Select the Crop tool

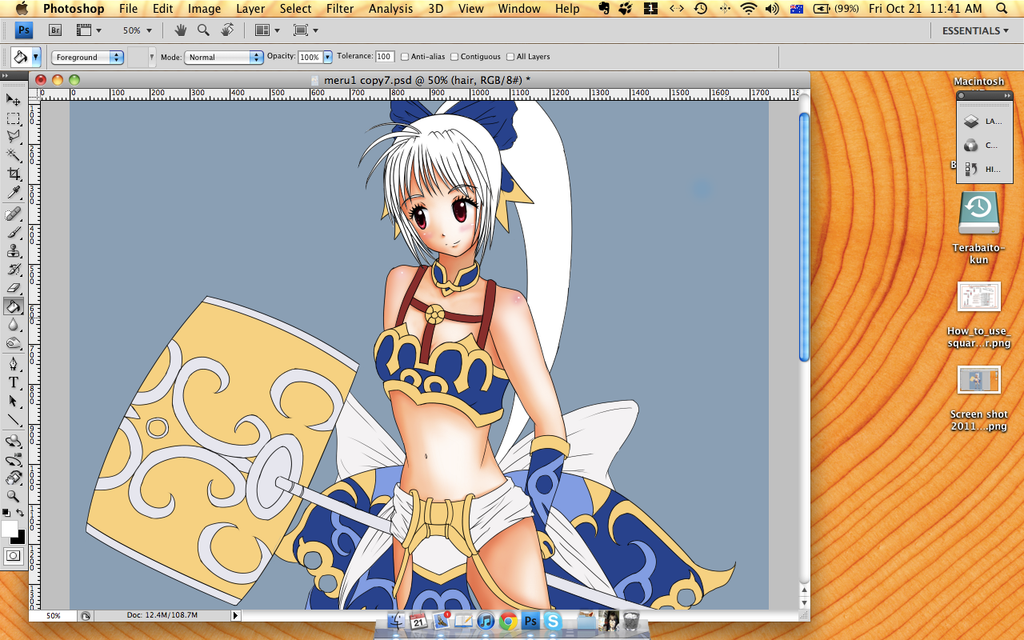click(x=13, y=174)
